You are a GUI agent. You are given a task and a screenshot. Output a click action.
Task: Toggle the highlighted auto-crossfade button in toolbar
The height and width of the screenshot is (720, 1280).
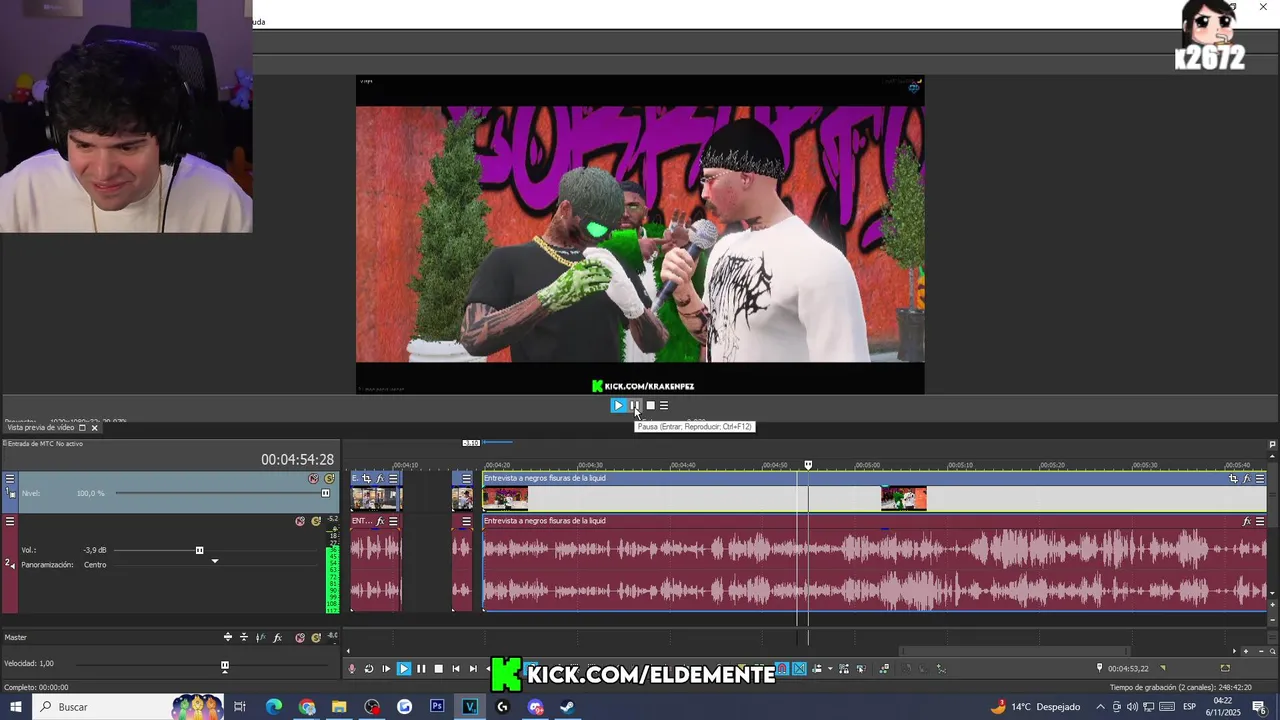tap(799, 669)
